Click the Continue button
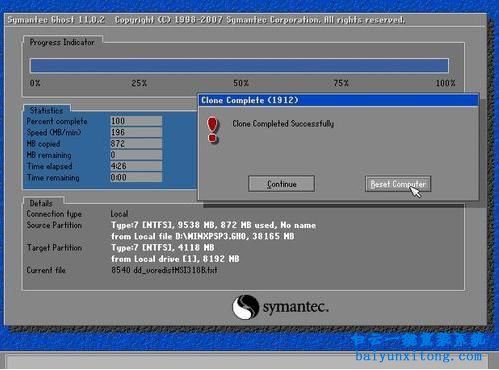Image resolution: width=499 pixels, height=370 pixels. point(281,184)
